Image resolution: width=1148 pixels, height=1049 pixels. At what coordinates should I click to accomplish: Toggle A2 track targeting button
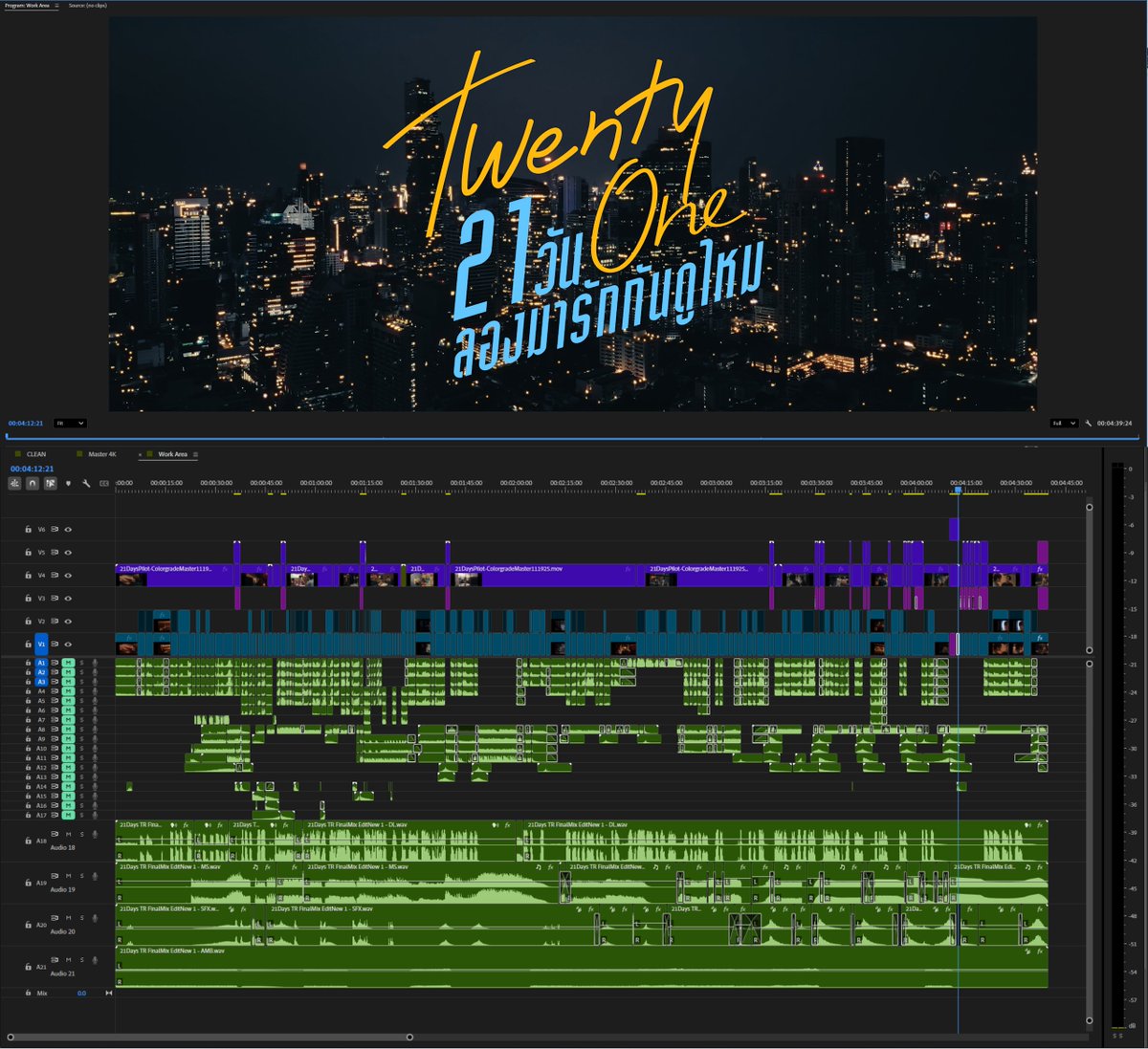(41, 672)
